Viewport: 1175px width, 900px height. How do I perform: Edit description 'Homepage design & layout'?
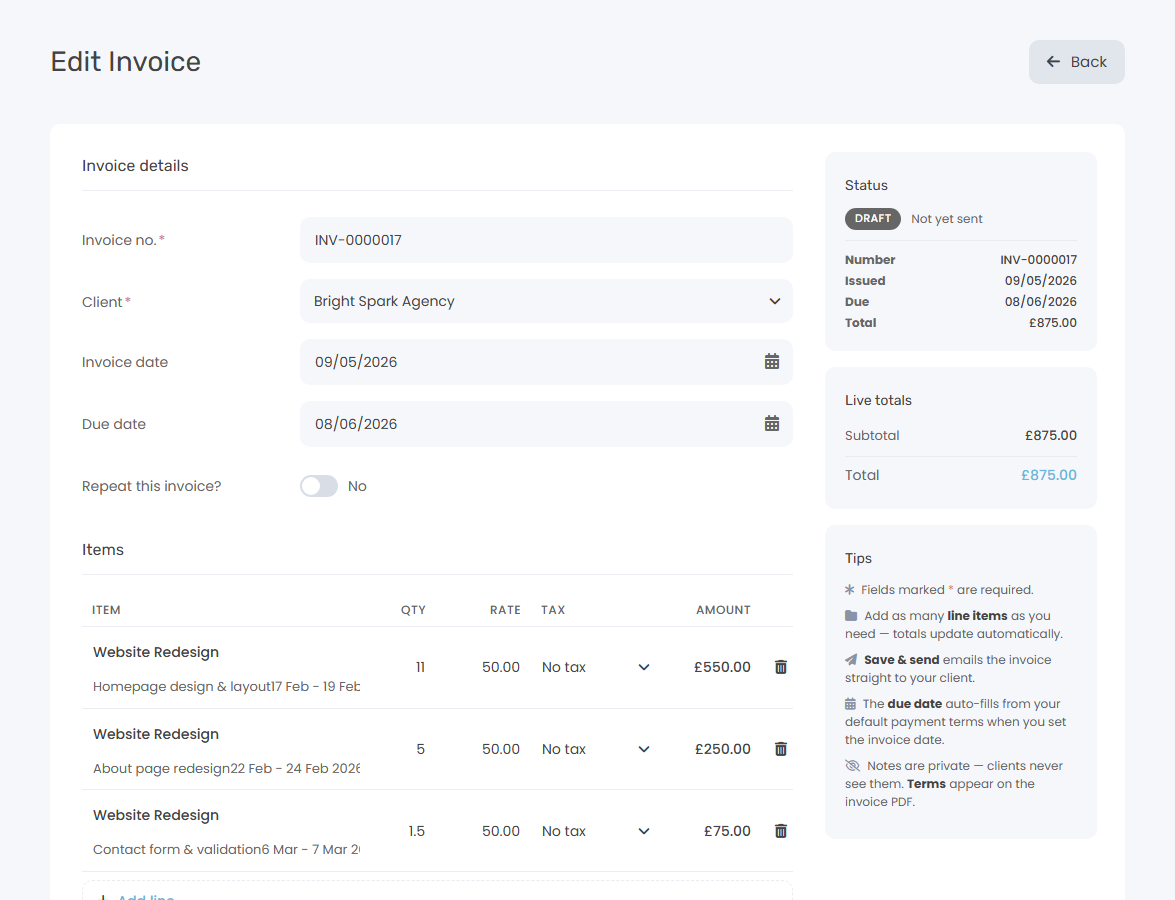226,686
